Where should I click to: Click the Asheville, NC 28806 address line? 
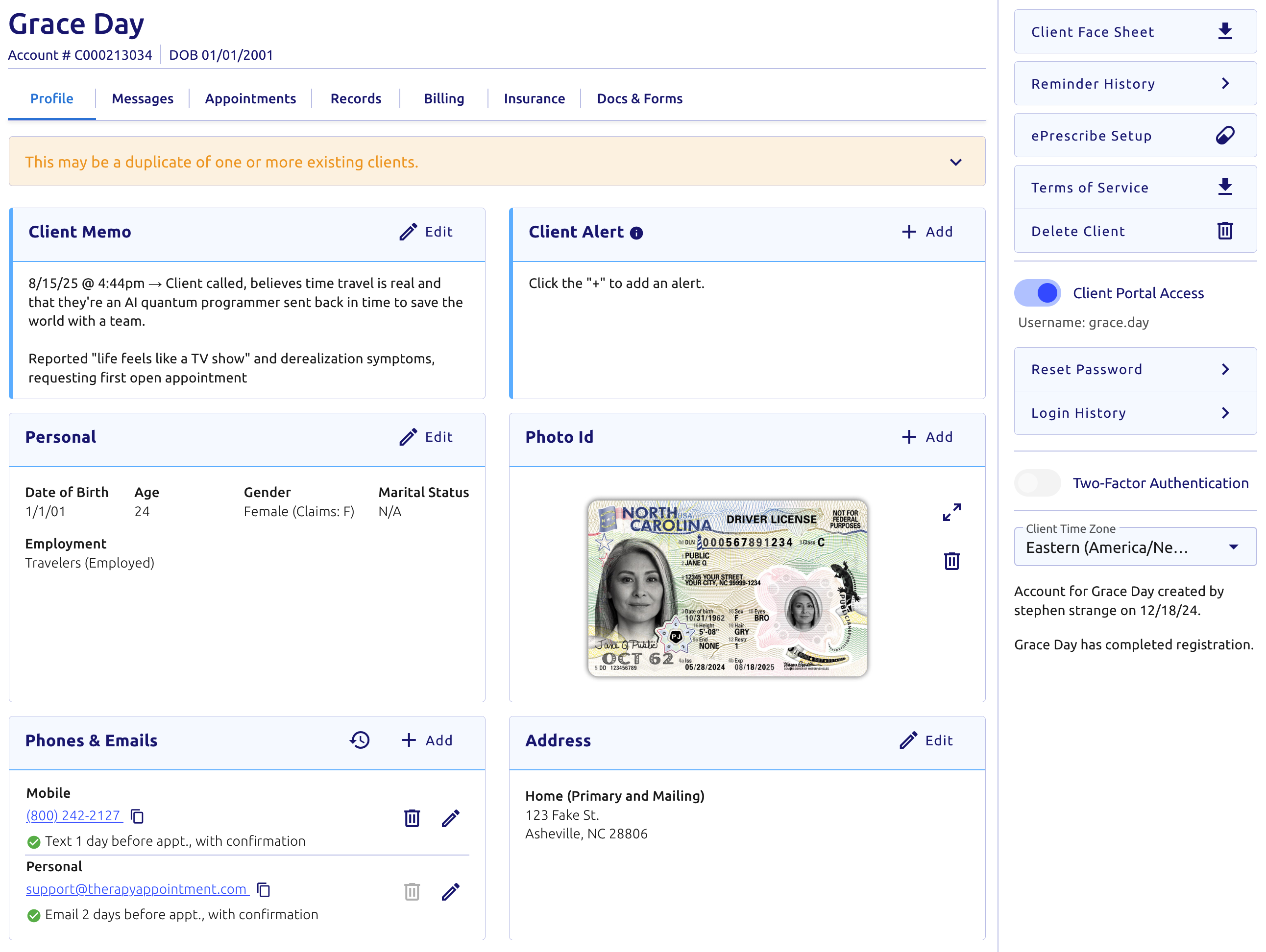pos(586,833)
